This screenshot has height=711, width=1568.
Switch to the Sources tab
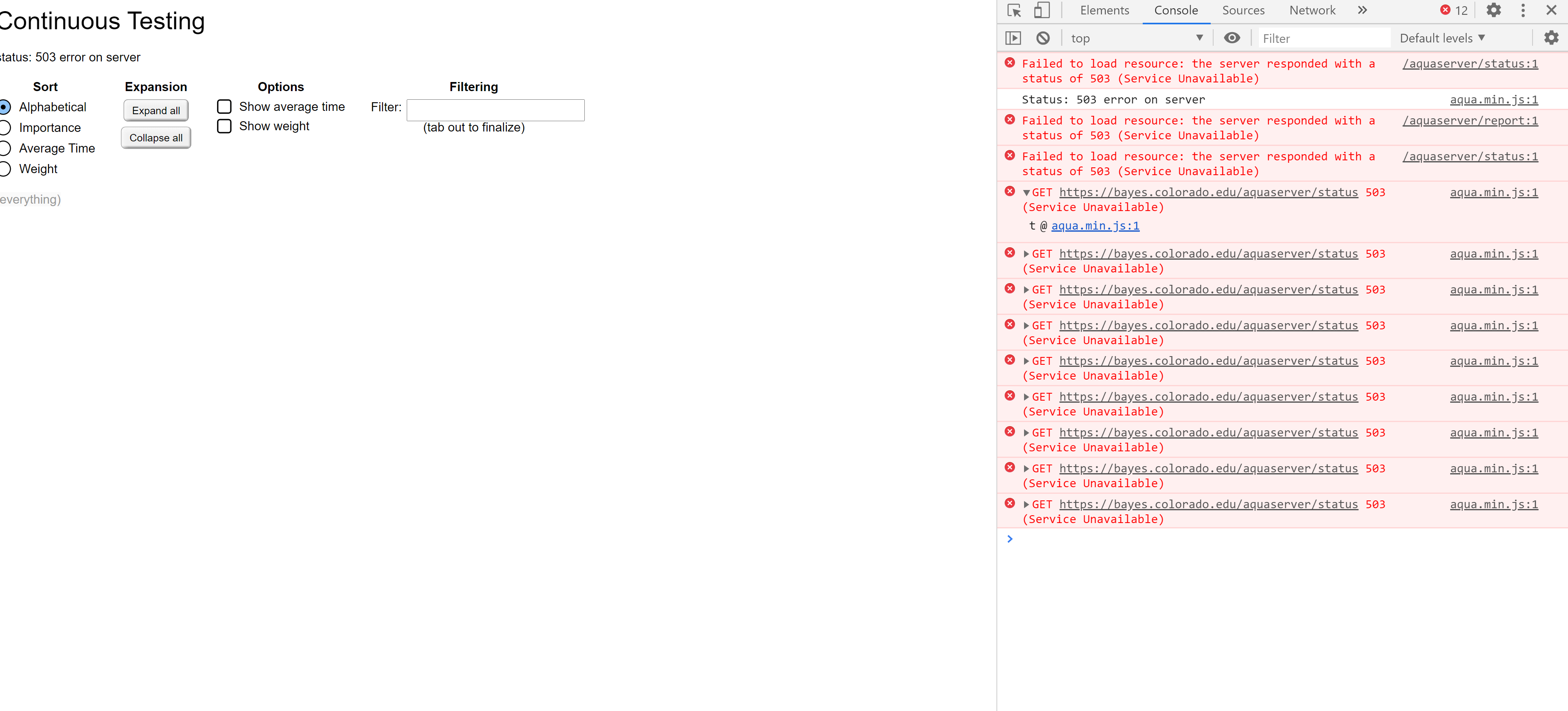[x=1243, y=10]
